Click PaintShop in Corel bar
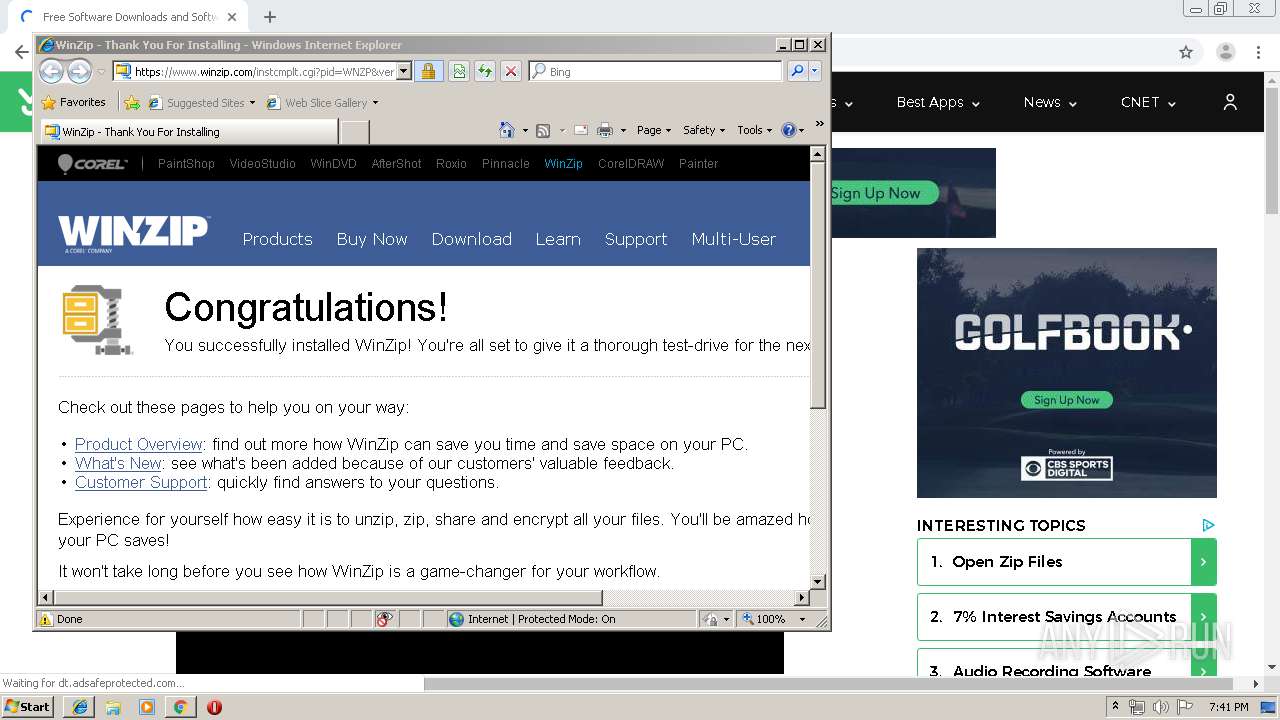This screenshot has height=720, width=1280. (186, 164)
